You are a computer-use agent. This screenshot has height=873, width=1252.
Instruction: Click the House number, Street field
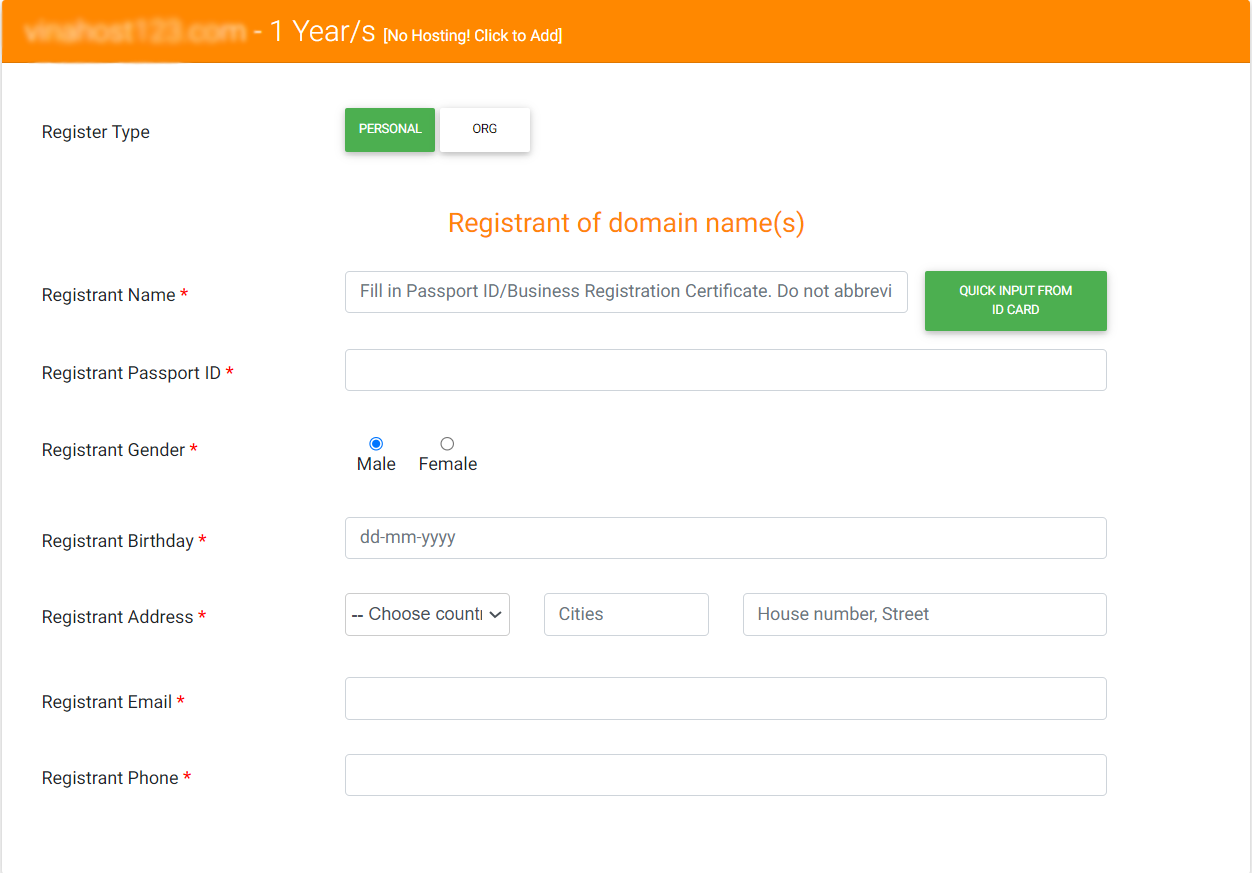924,613
